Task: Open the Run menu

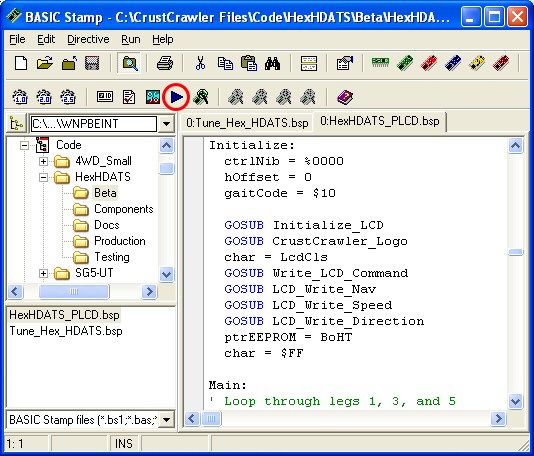Action: [131, 40]
